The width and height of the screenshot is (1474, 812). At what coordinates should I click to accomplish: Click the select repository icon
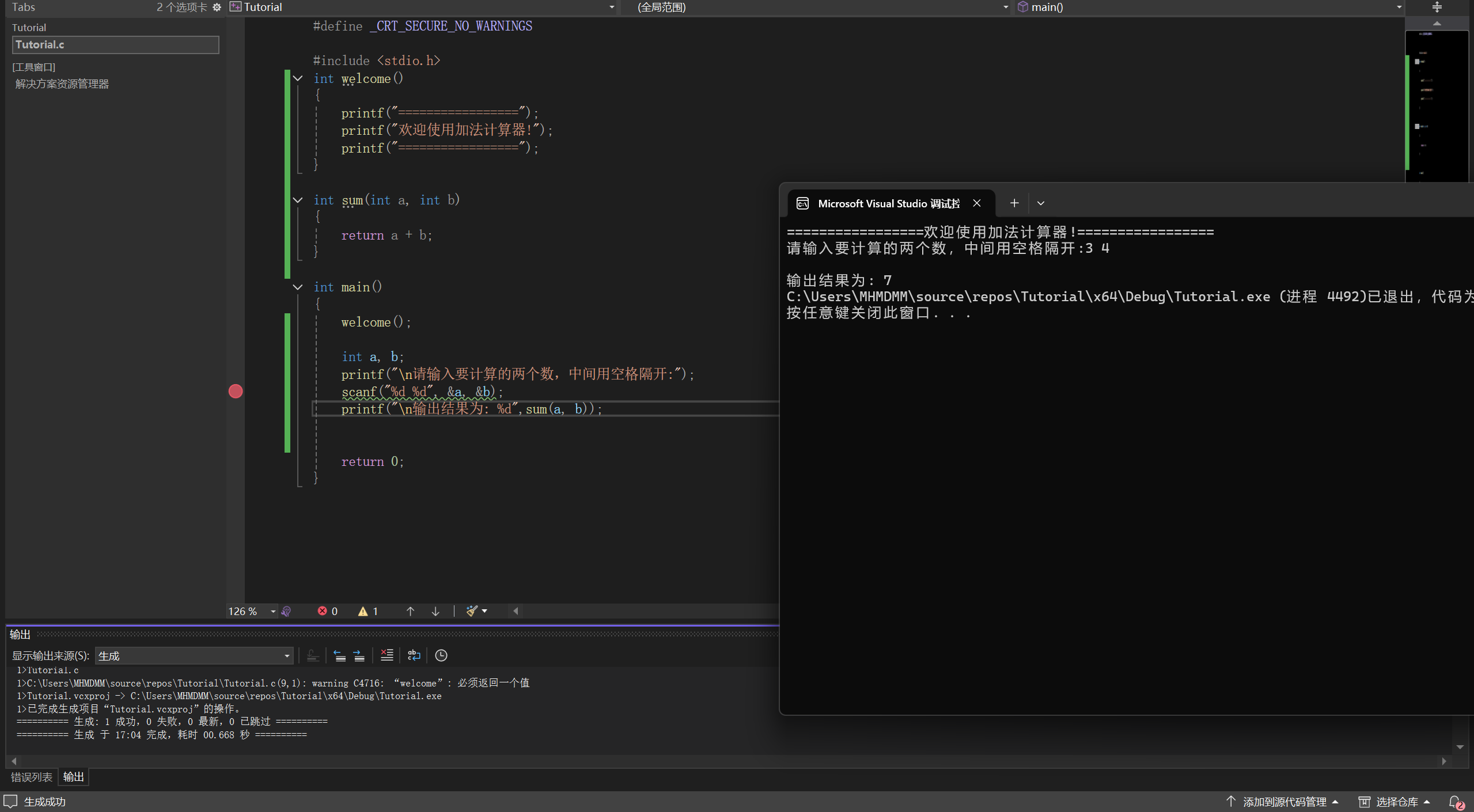coord(1364,802)
